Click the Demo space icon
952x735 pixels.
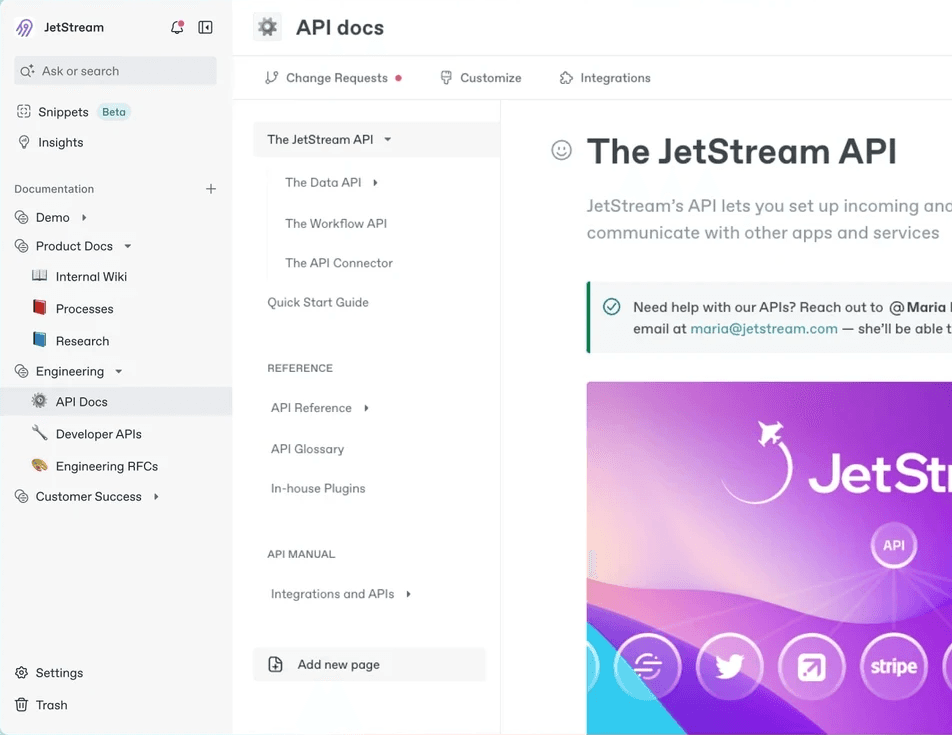(x=21, y=217)
